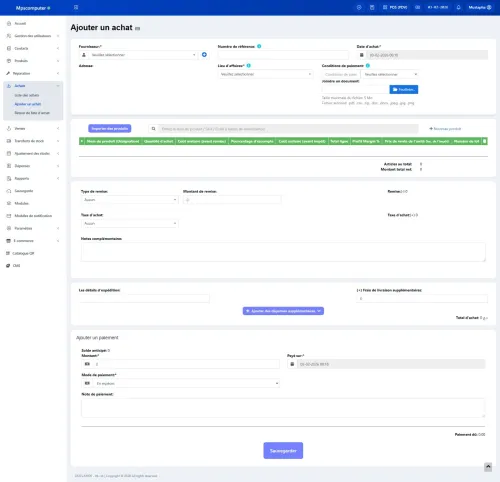
Task: Click the Rapports sidebar icon
Action: click(9, 178)
